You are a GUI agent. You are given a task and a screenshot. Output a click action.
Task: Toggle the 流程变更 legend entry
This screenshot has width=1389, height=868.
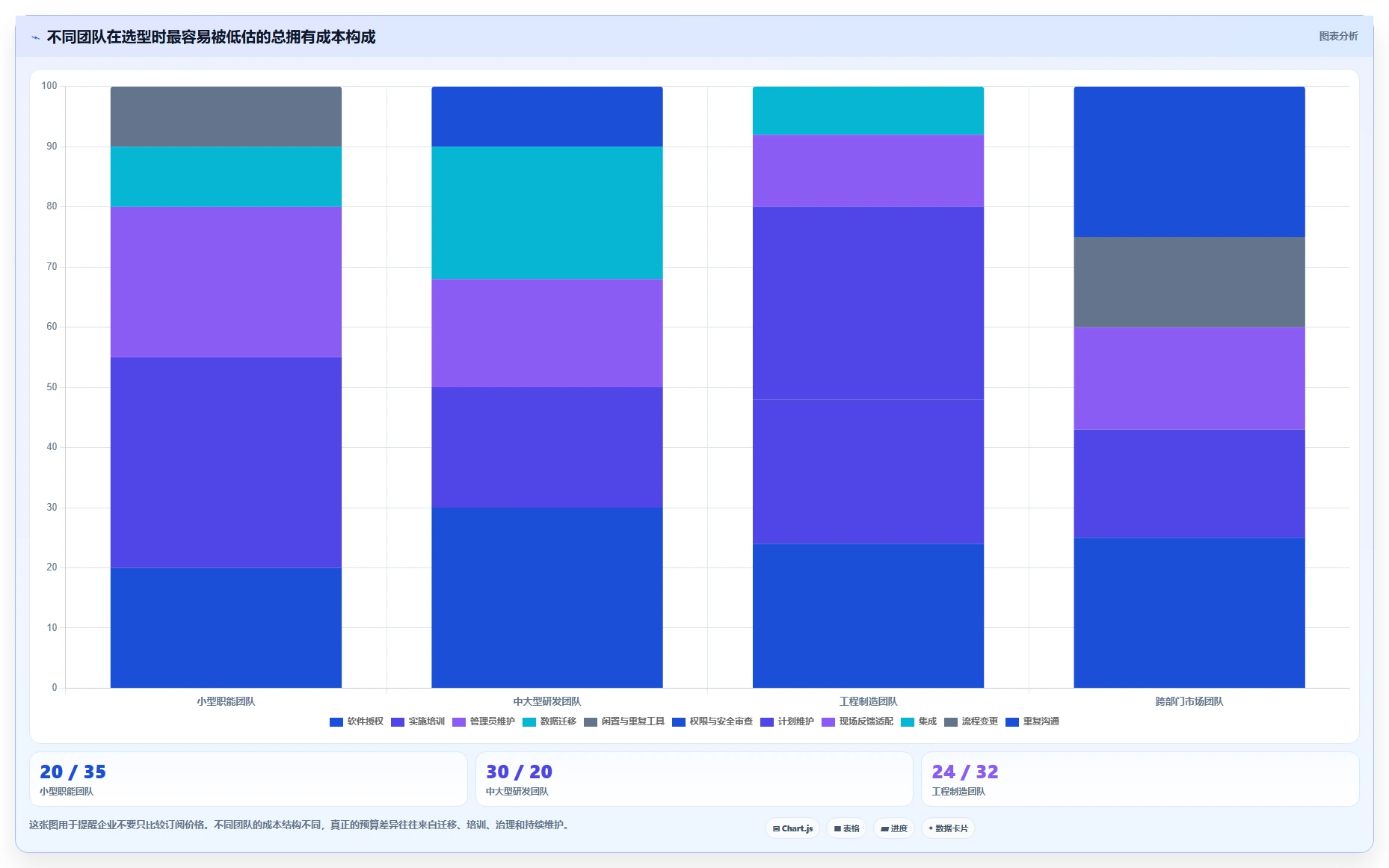971,721
